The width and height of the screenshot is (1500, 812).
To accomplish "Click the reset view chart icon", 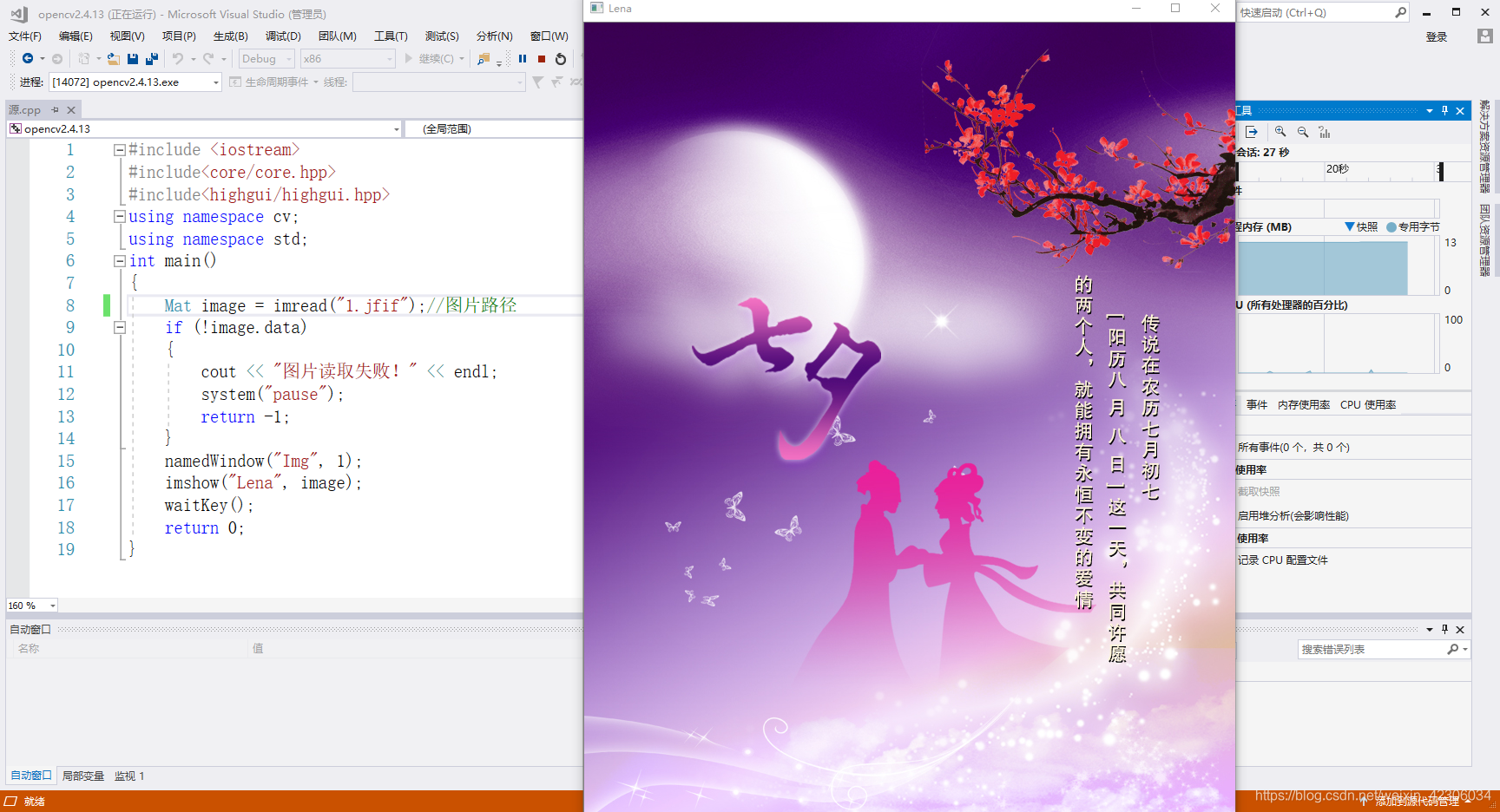I will [1325, 132].
